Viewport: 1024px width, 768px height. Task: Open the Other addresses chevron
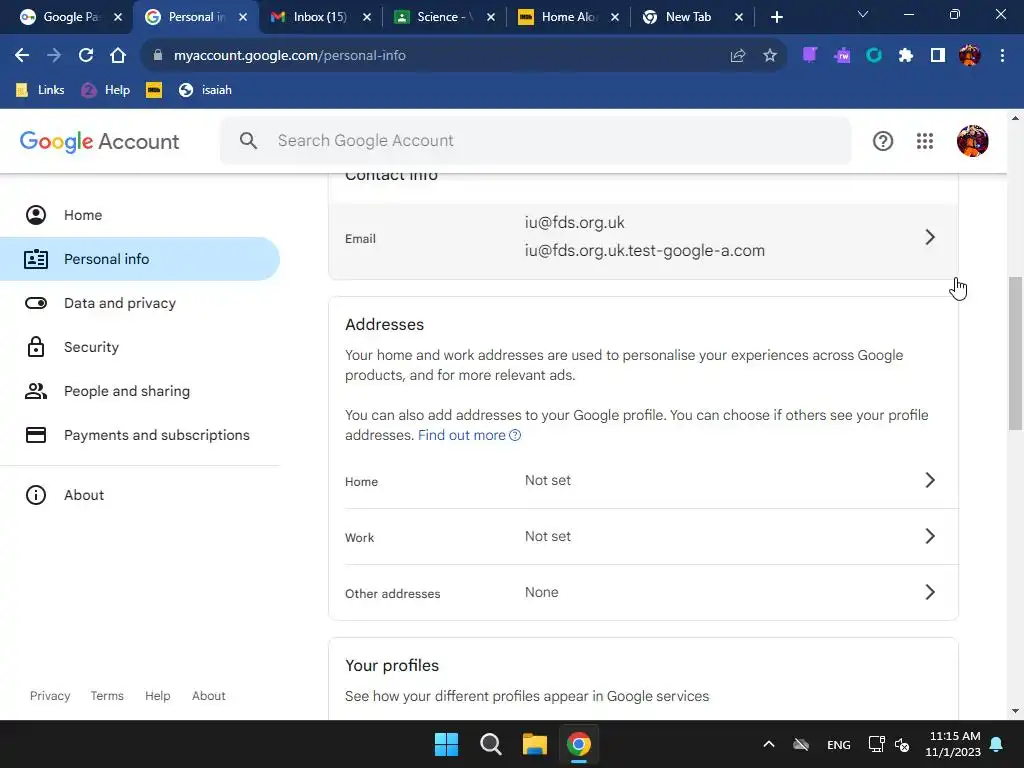point(930,592)
